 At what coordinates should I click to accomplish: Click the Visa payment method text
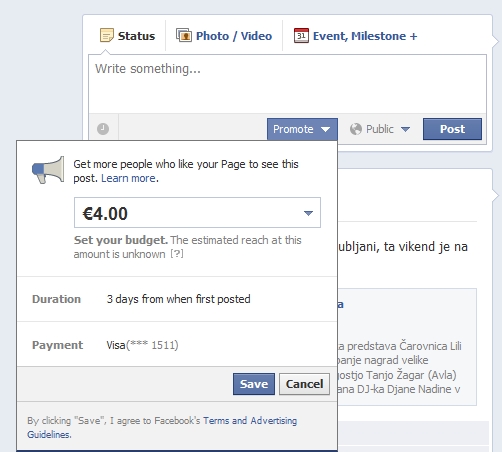coord(142,345)
